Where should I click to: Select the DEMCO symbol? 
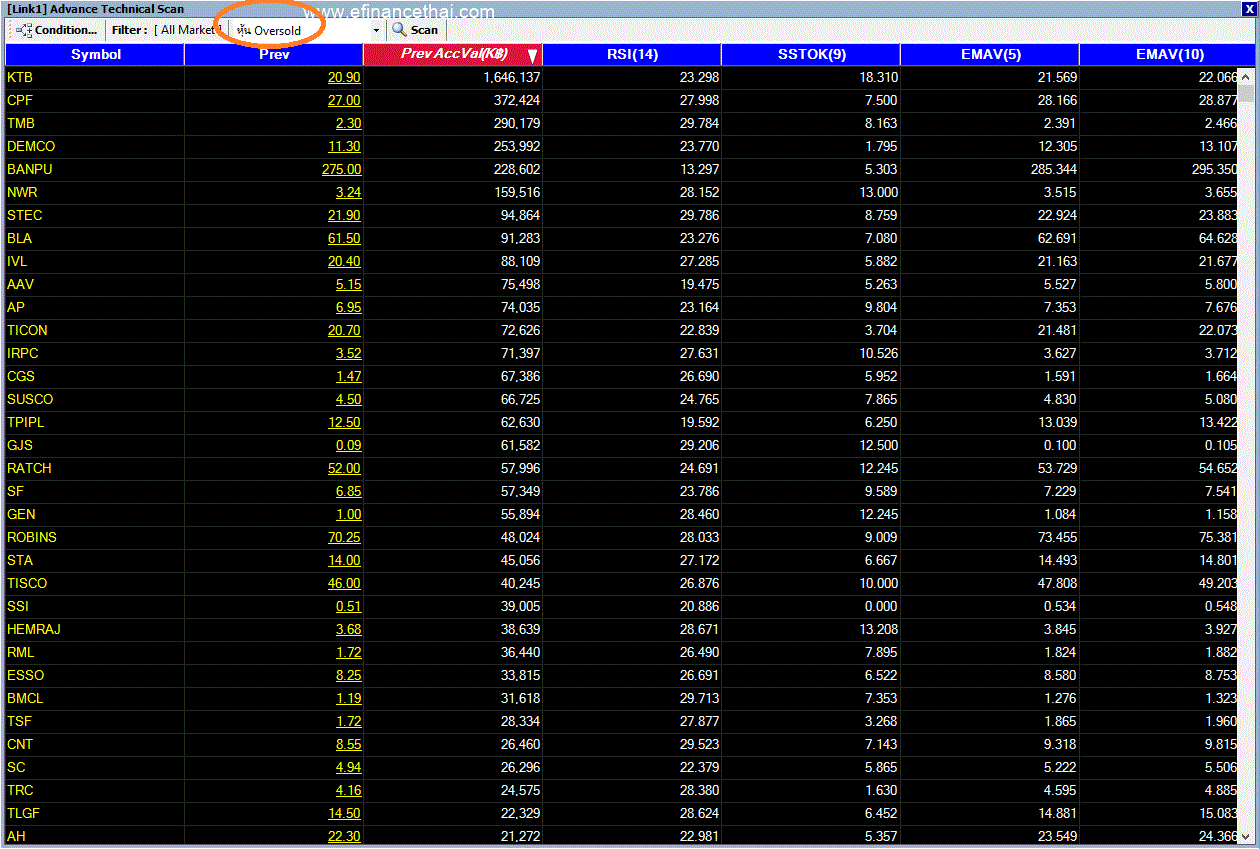pos(31,146)
